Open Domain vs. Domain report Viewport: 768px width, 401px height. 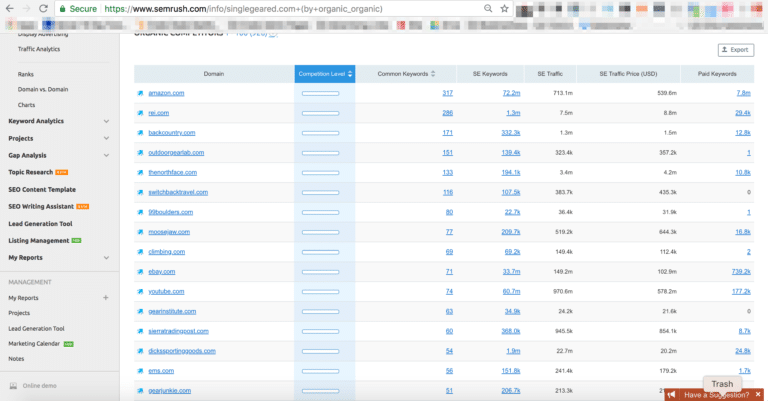click(43, 90)
